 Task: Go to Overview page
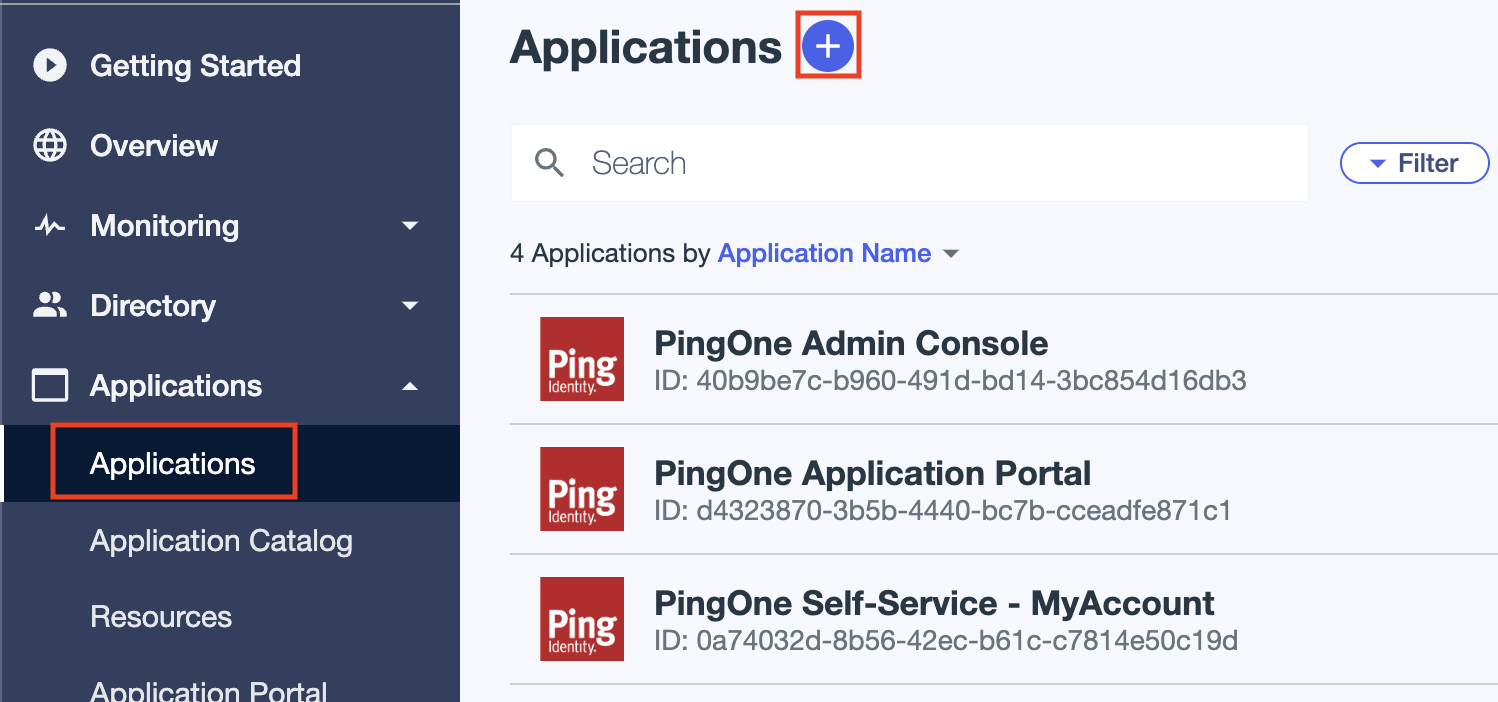[154, 146]
